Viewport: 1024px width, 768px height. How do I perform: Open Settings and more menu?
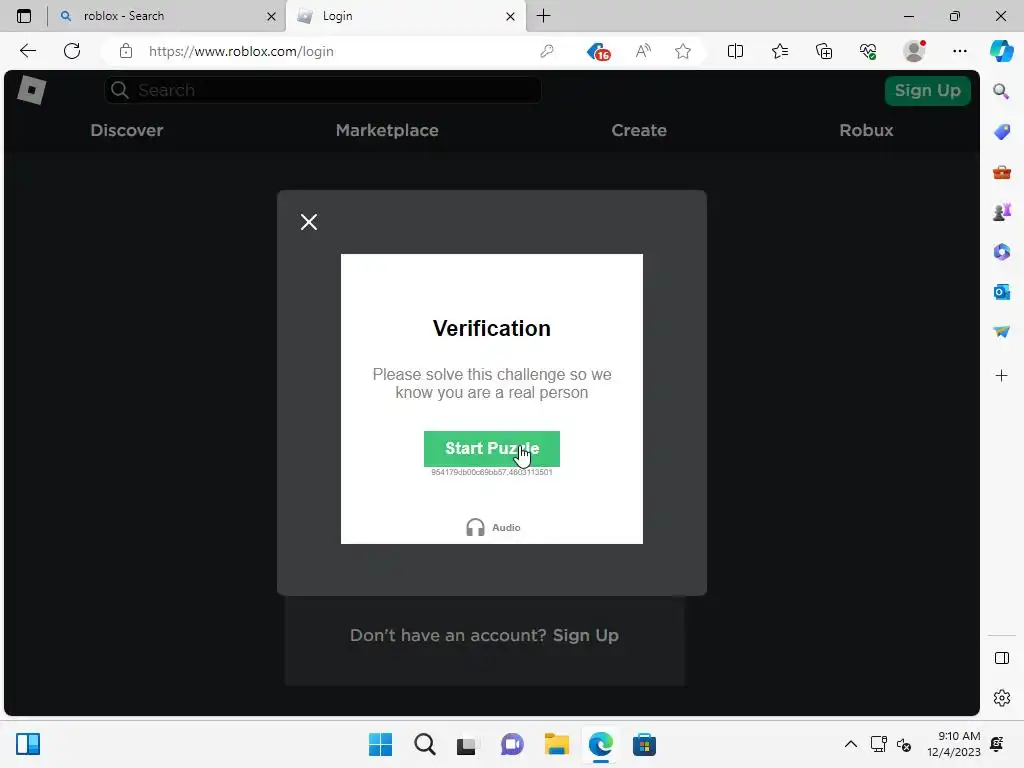click(x=959, y=51)
